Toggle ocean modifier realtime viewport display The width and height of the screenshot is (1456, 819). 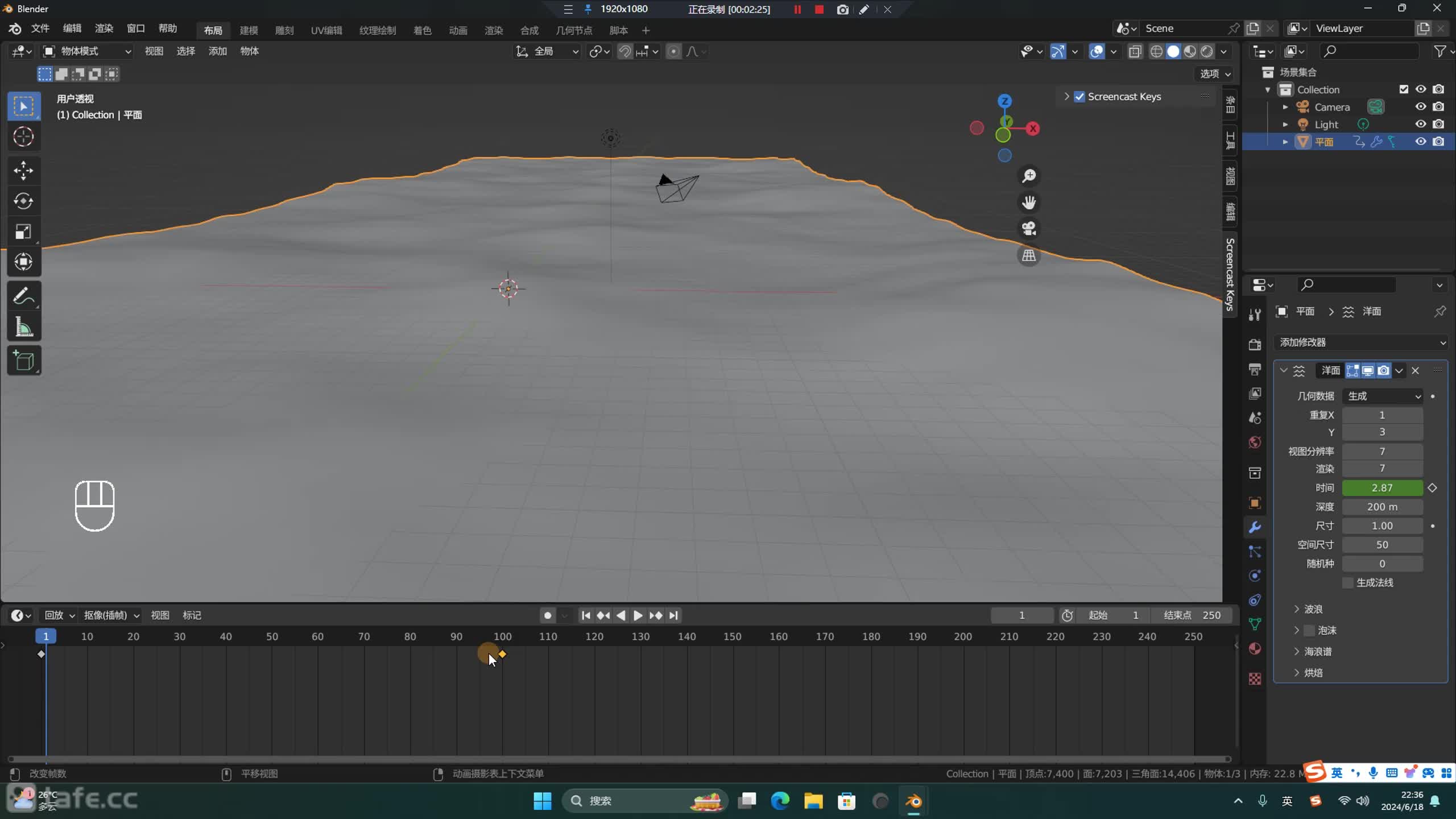1368,371
